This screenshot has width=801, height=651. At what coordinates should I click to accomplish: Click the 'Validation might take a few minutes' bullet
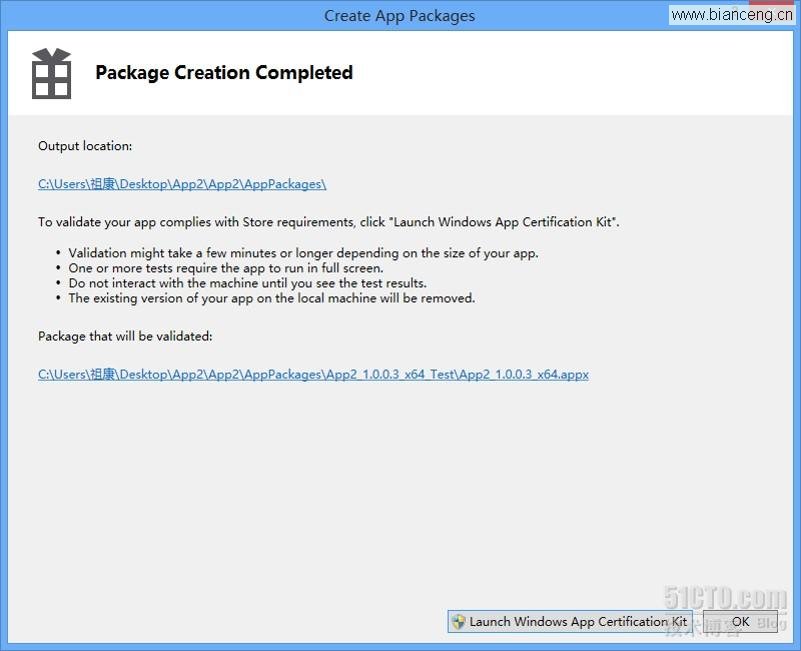(303, 253)
